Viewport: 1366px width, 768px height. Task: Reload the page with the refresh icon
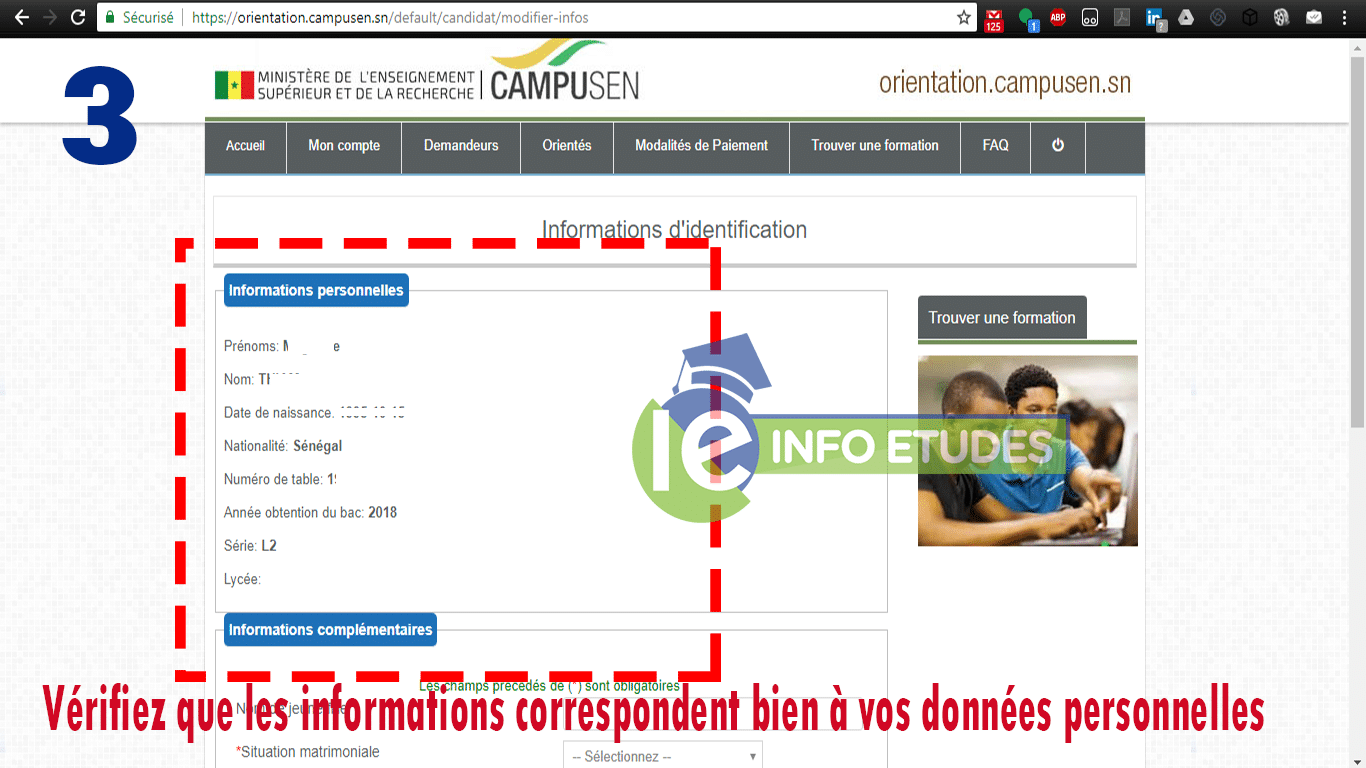click(x=78, y=17)
